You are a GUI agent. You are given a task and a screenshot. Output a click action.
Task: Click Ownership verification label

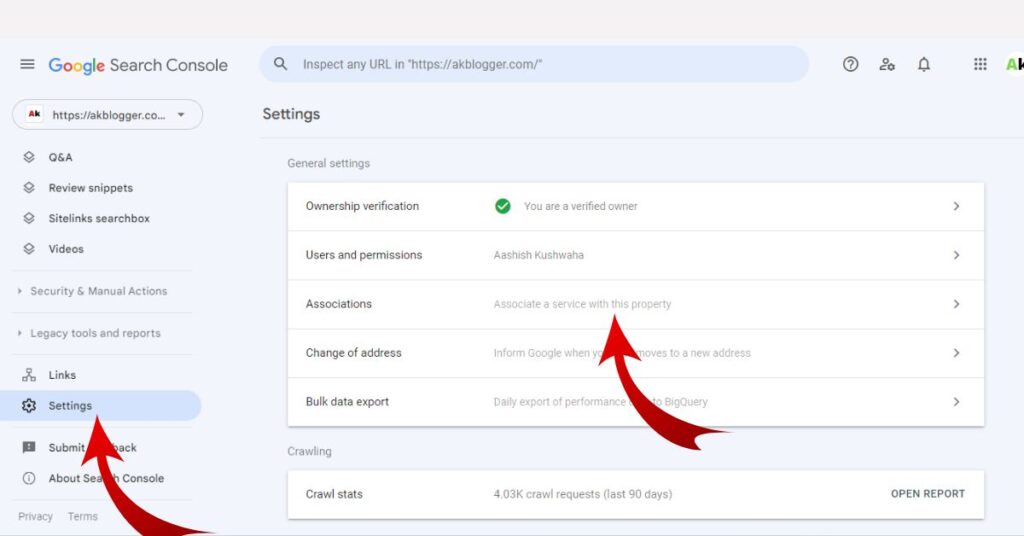tap(362, 206)
